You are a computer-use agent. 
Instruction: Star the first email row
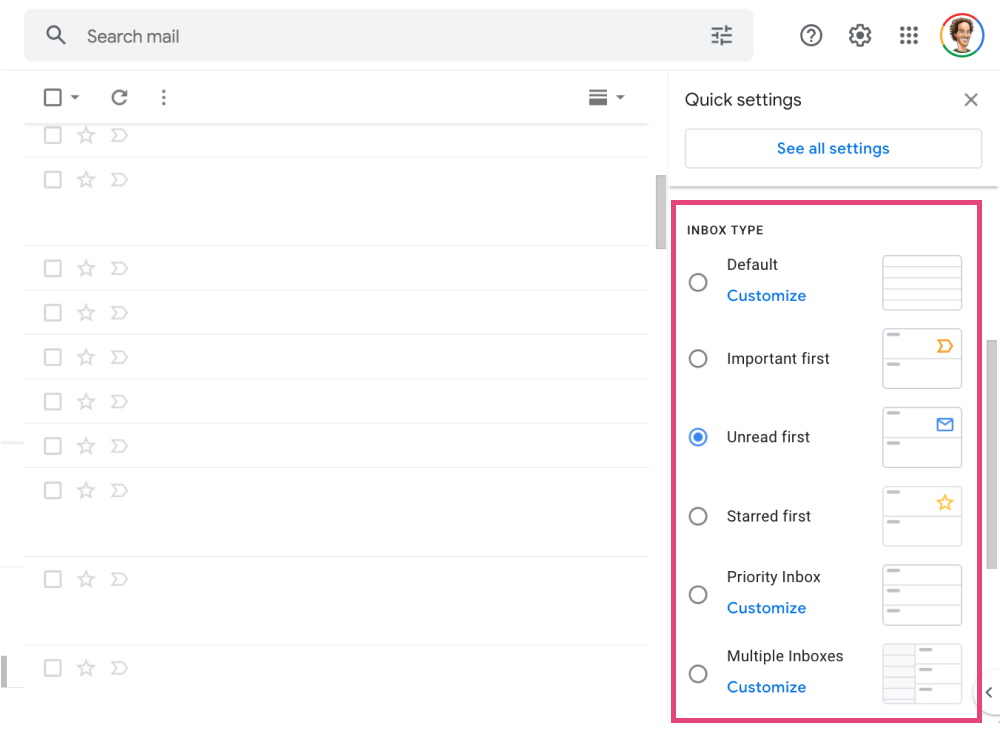tap(86, 135)
